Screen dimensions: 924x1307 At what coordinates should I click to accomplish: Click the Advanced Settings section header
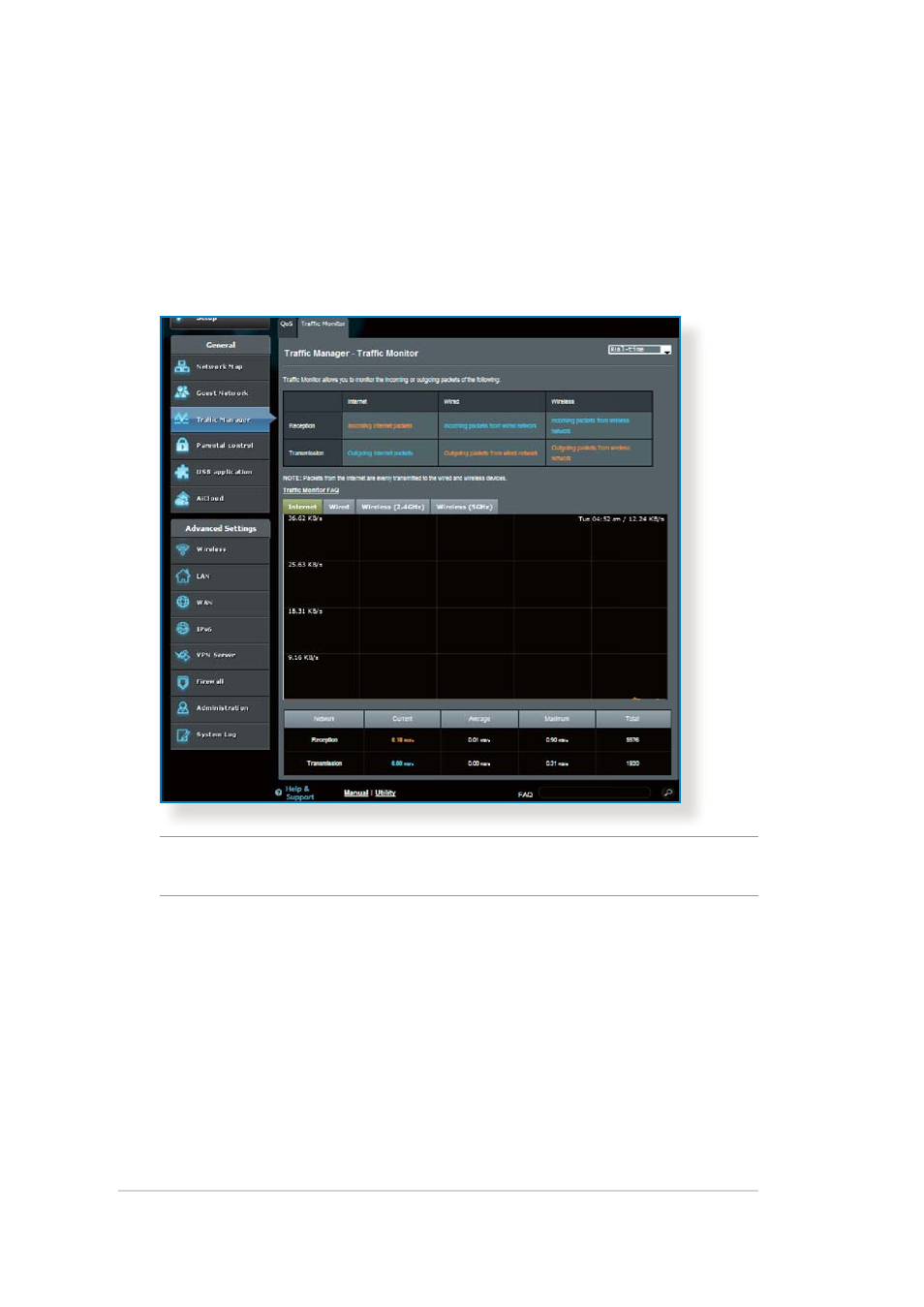221,528
